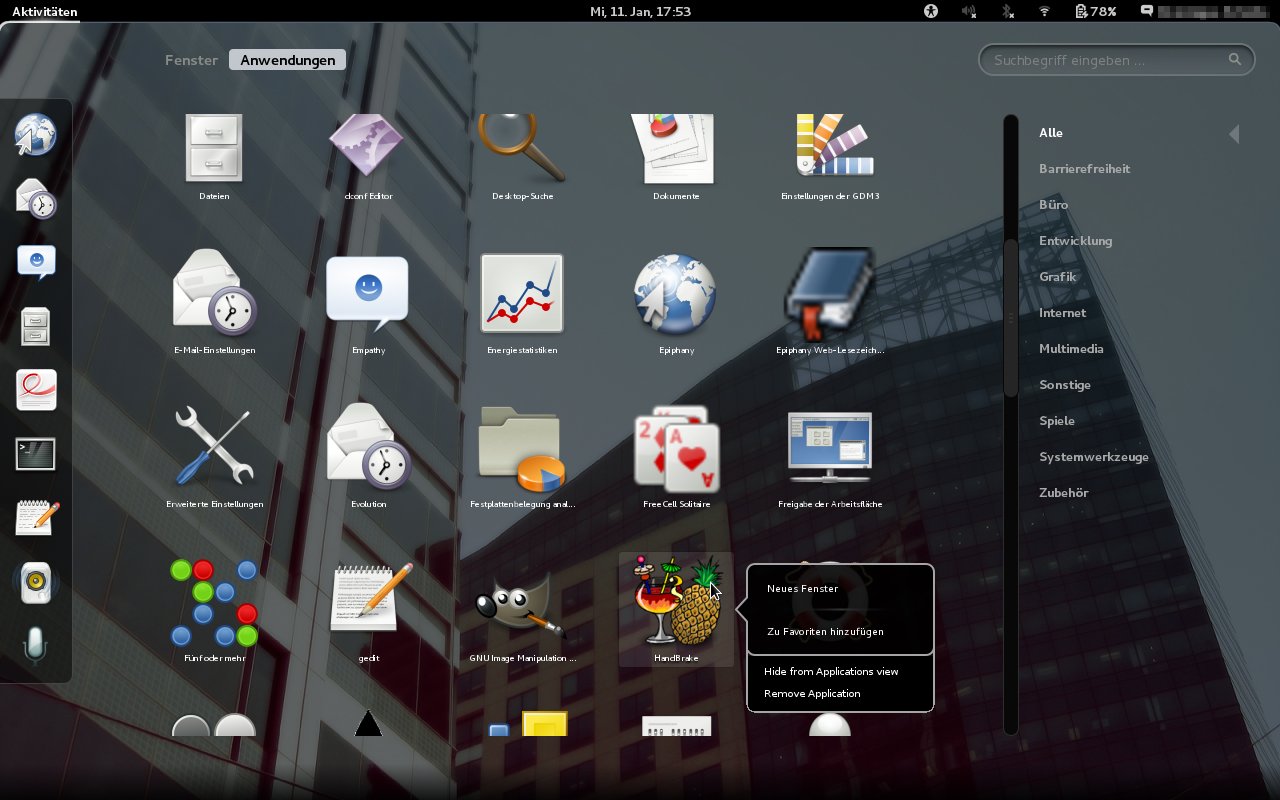Open the speaker app in the dash
Image resolution: width=1280 pixels, height=800 pixels.
[x=36, y=582]
